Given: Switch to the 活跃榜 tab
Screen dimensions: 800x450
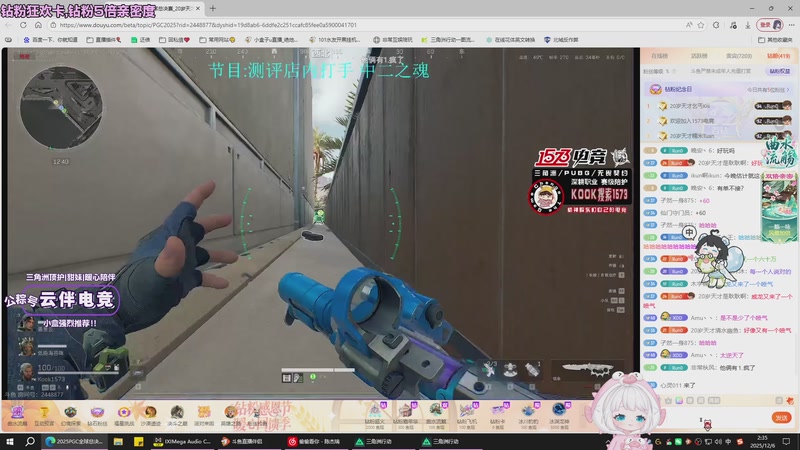Looking at the screenshot, I should tap(699, 56).
